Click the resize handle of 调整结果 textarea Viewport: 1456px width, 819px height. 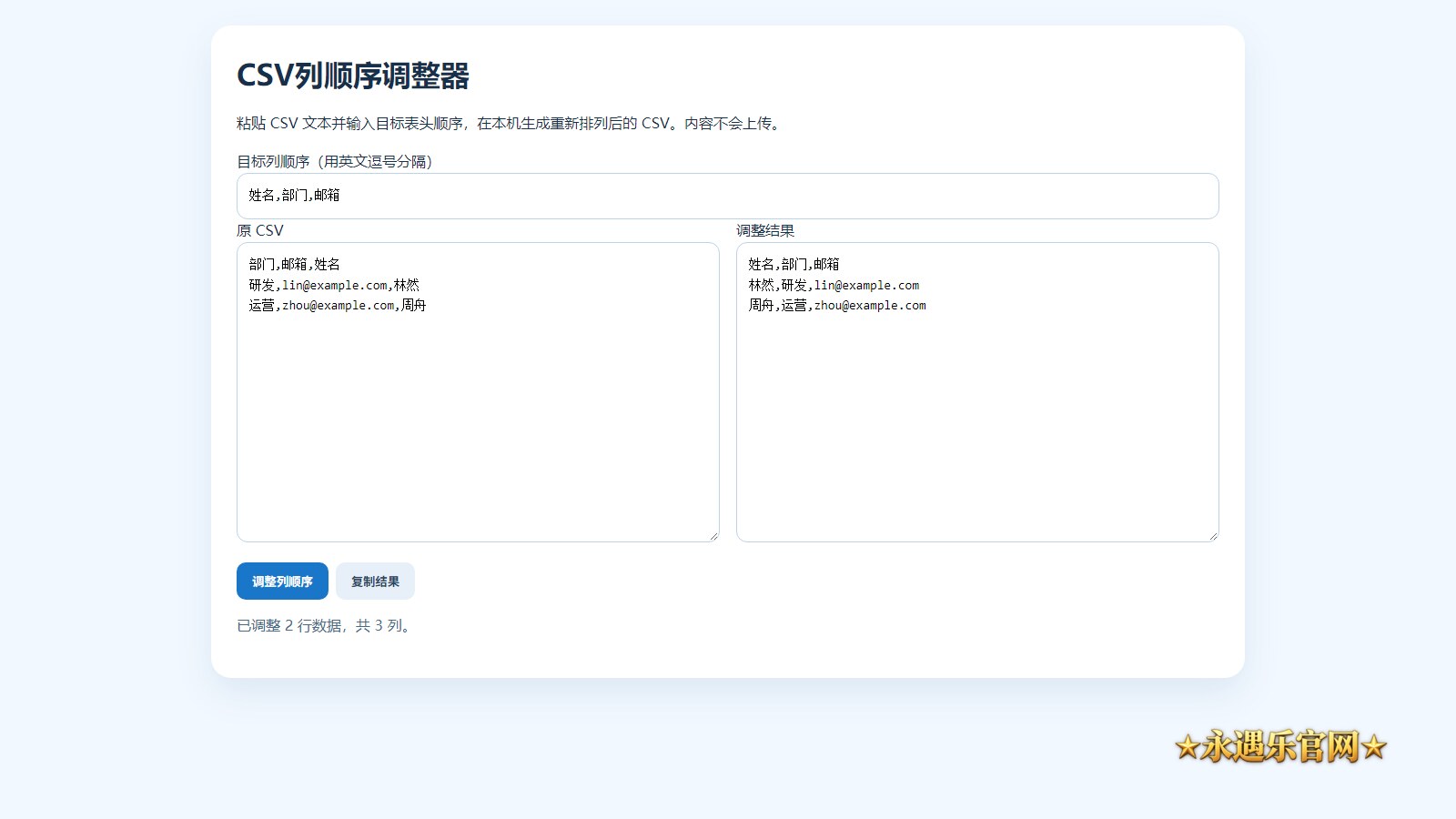1213,536
